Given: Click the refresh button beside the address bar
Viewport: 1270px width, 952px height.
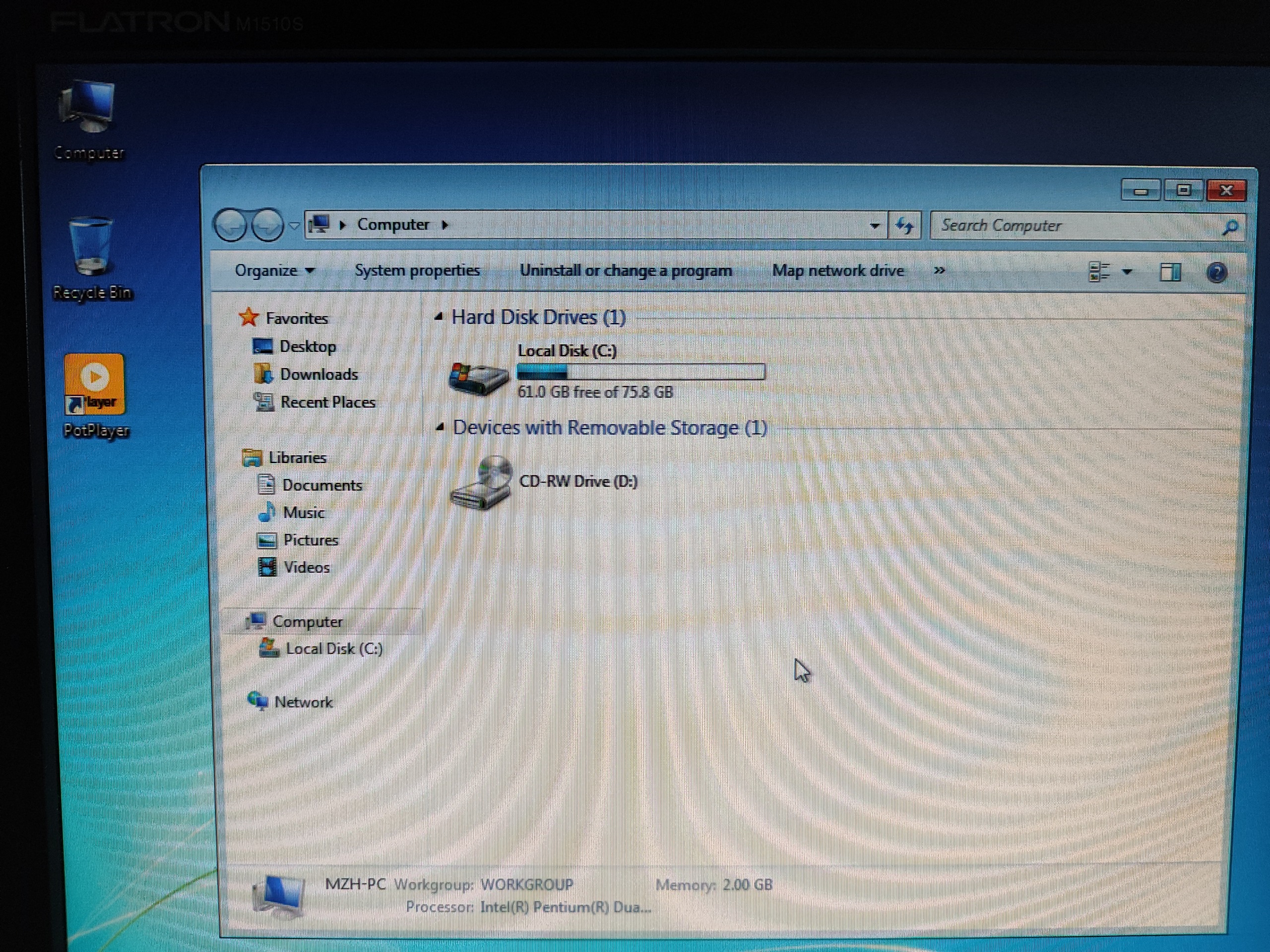Looking at the screenshot, I should point(905,226).
